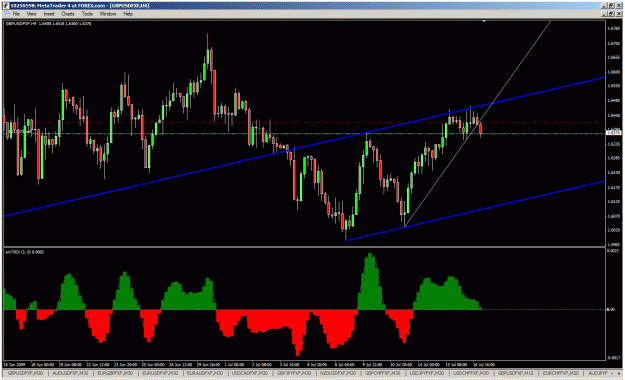Switch to the GBPUSDFXF,M30 chart tab

tap(26, 373)
